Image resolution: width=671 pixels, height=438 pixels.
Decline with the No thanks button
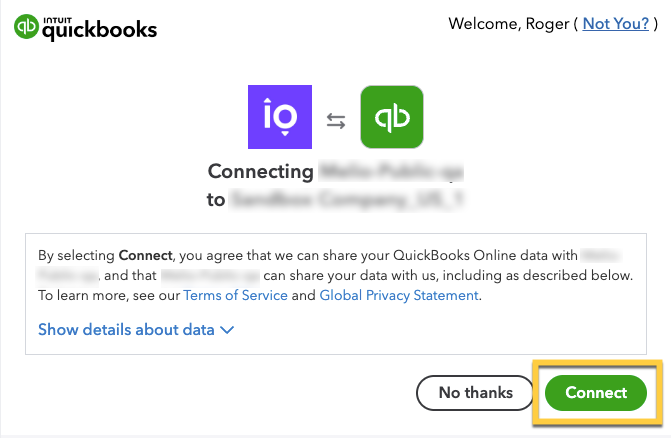coord(476,393)
